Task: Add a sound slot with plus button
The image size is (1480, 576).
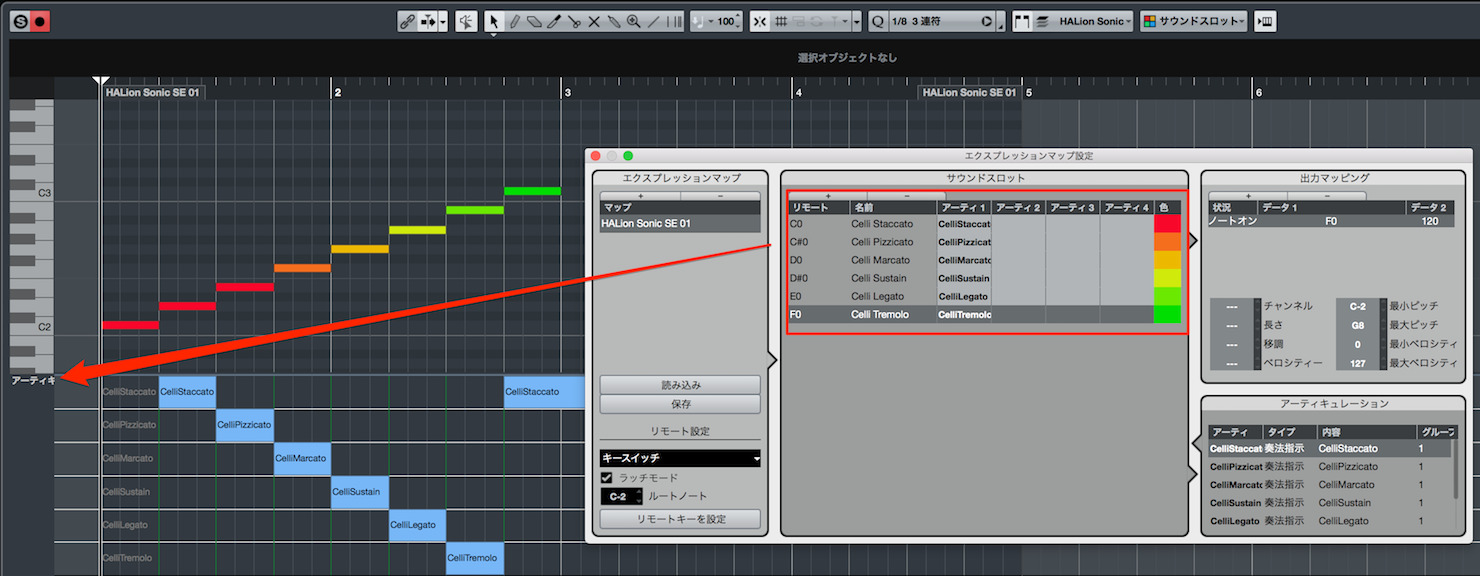Action: point(827,196)
